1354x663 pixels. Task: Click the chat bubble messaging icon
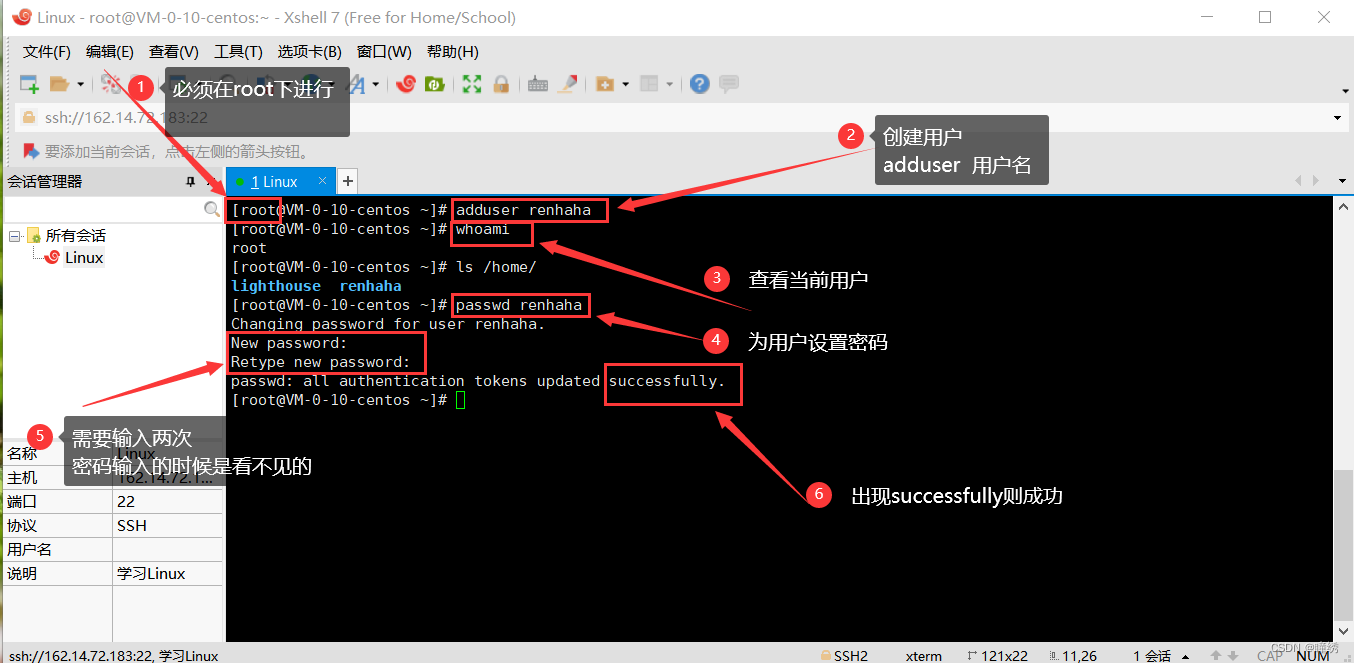(729, 84)
